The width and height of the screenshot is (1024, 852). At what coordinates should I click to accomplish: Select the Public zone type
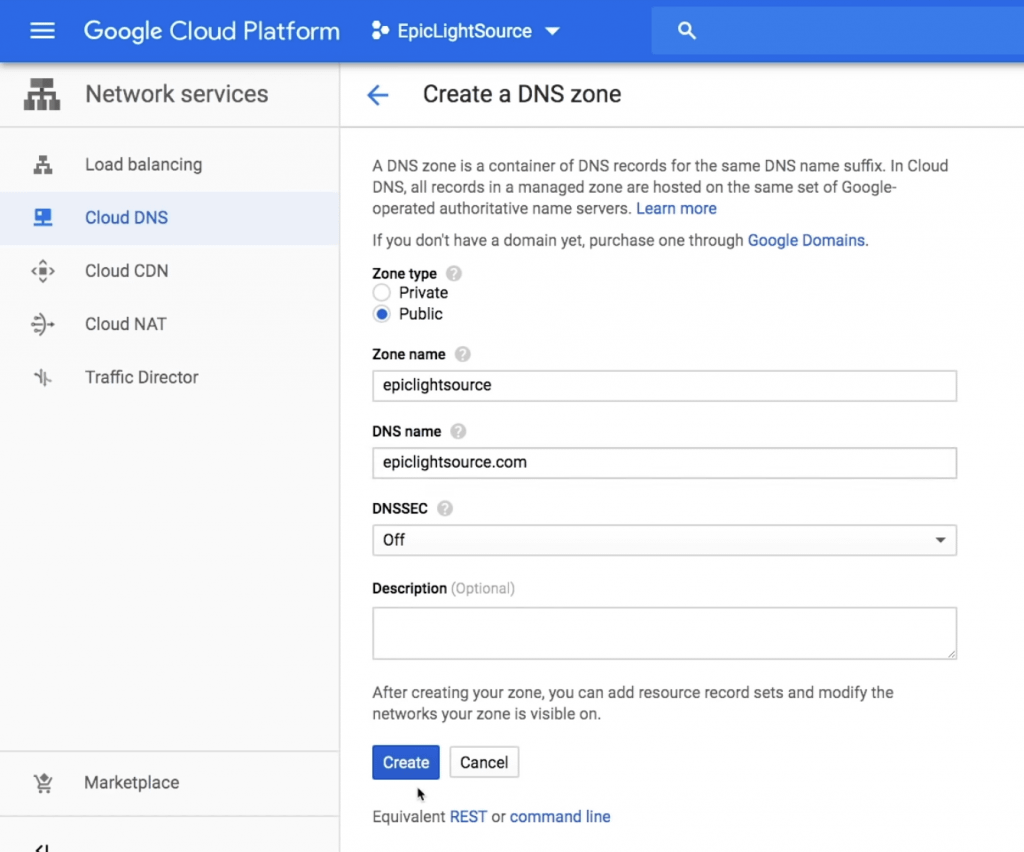(381, 314)
